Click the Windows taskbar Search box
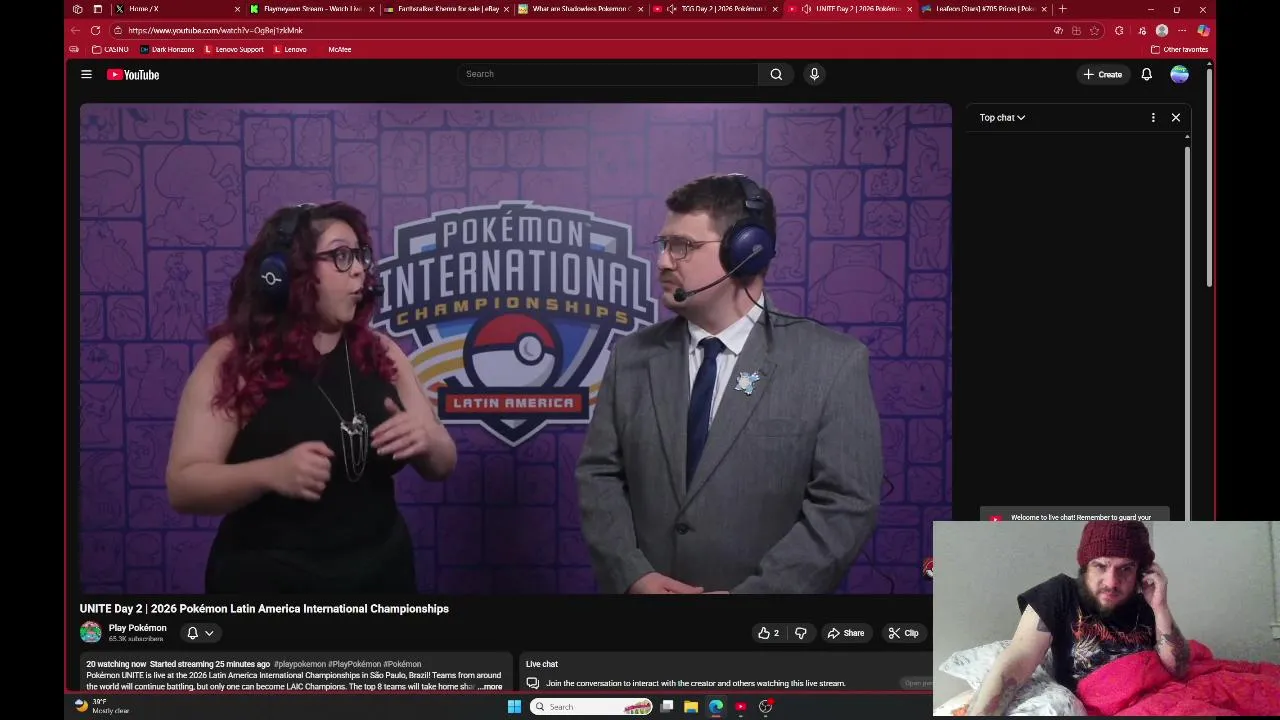 click(x=590, y=706)
